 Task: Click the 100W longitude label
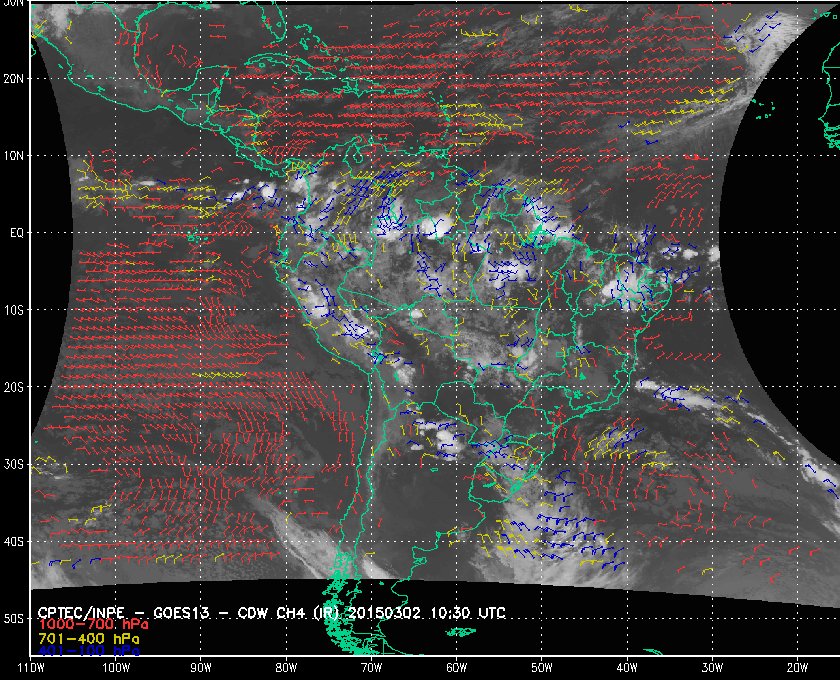coord(116,667)
